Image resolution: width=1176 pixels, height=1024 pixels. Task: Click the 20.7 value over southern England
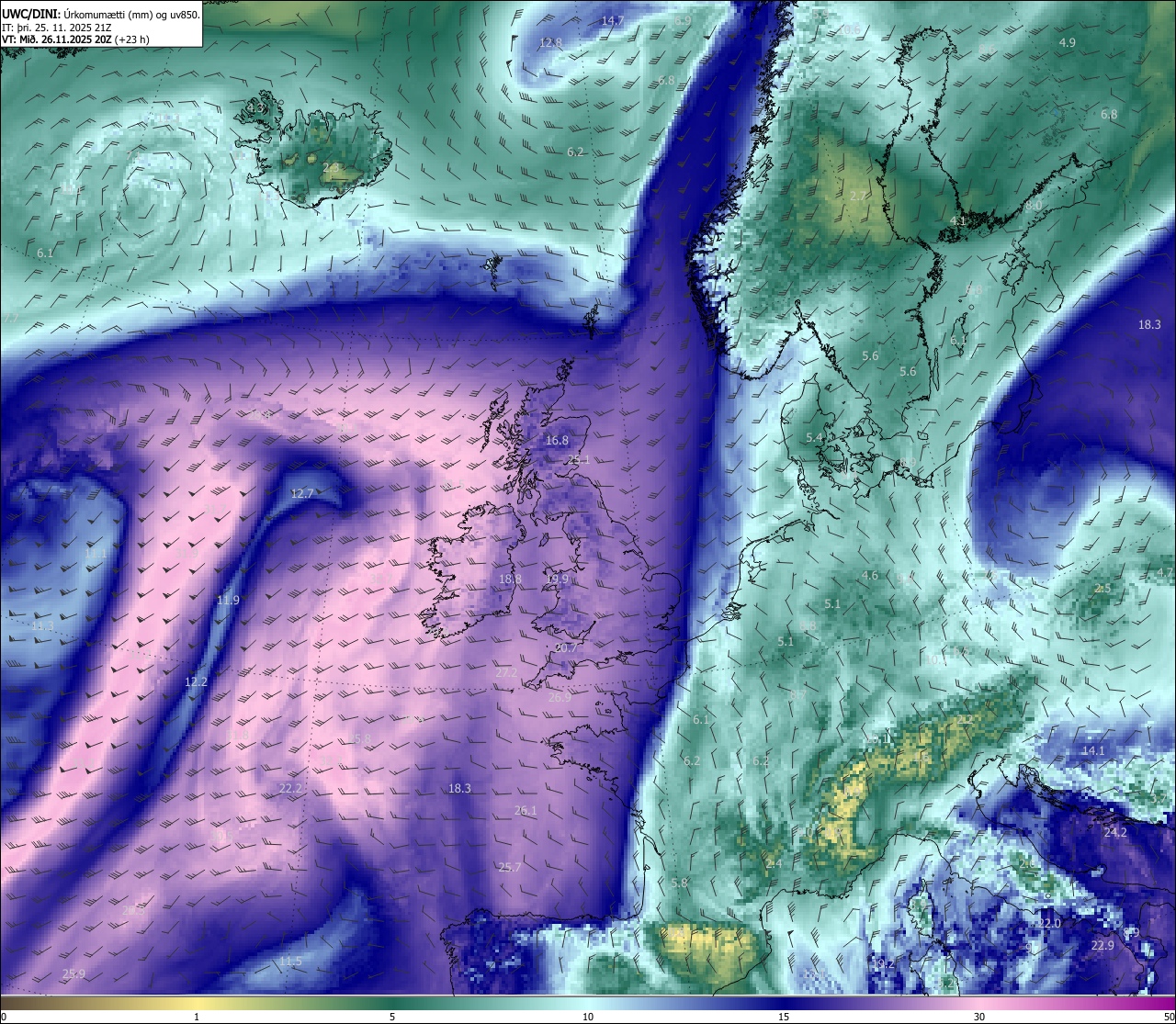pyautogui.click(x=567, y=648)
